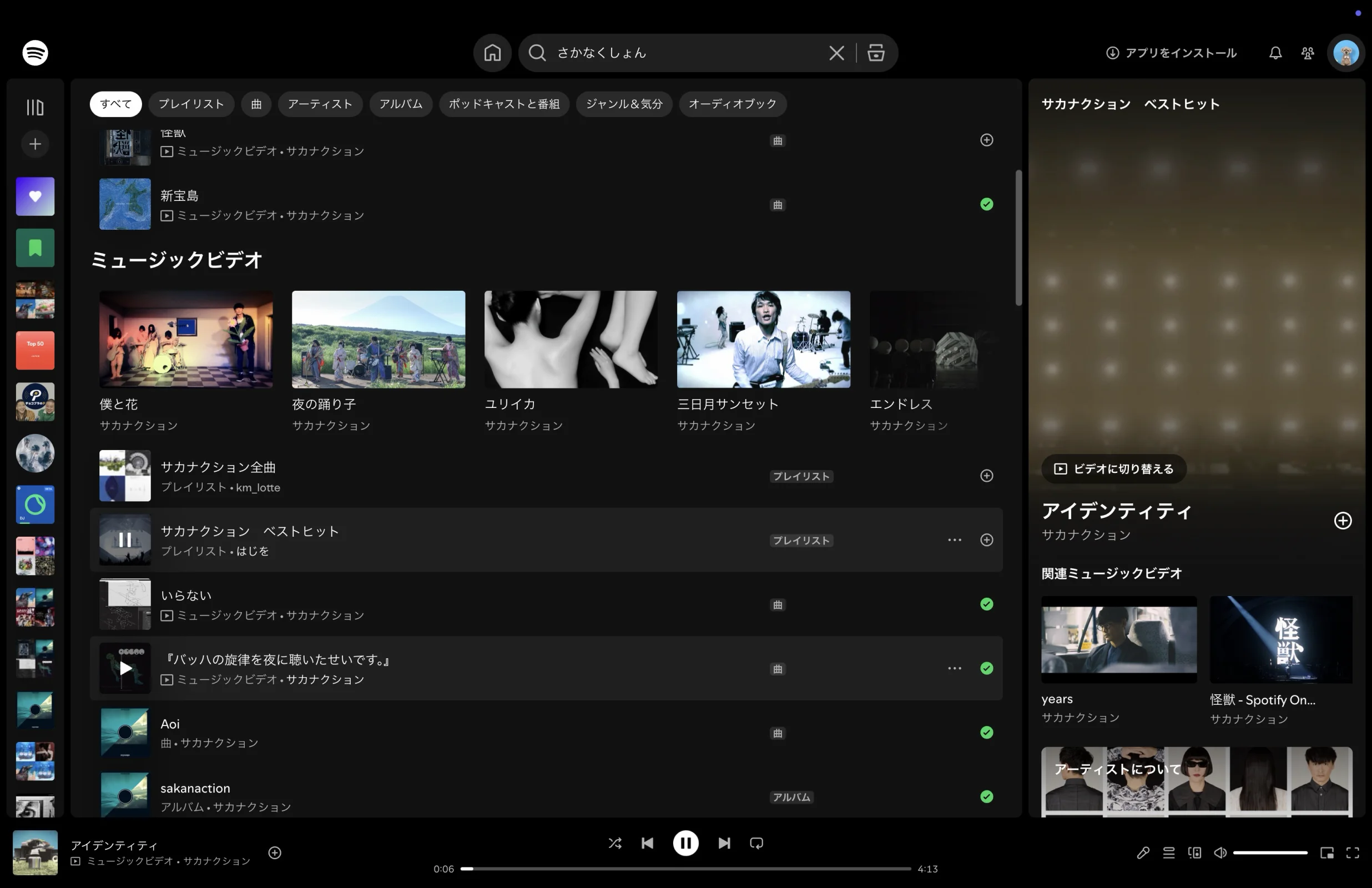Select the オーディオブック filter chip
This screenshot has height=888, width=1372.
pyautogui.click(x=732, y=104)
